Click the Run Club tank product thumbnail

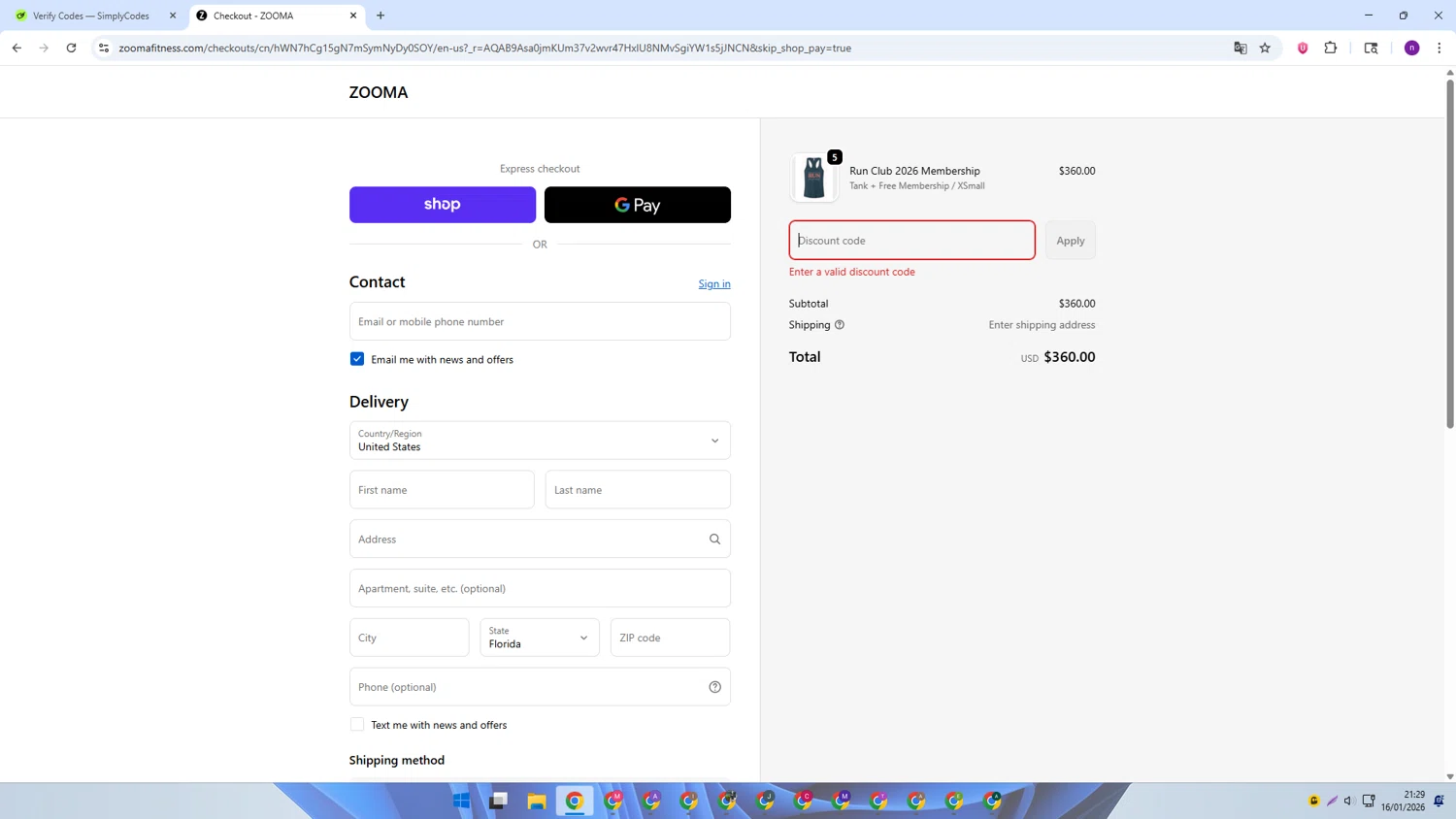click(813, 178)
